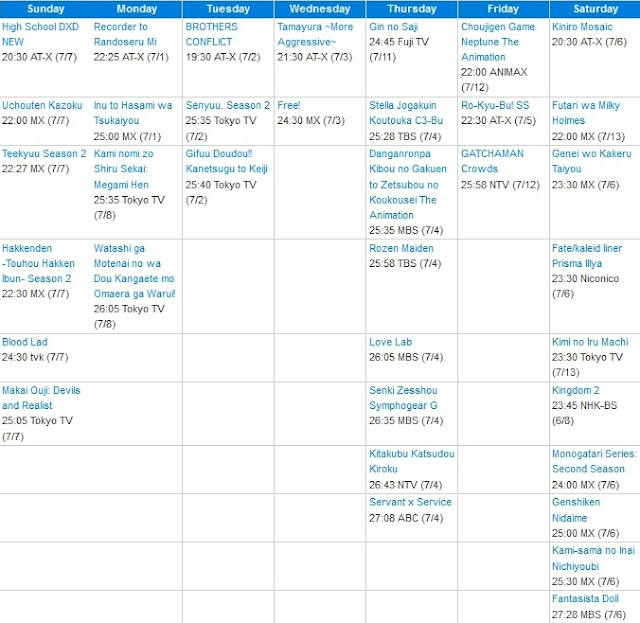Screen dimensions: 640x623
Task: Select Senki Zesshou Symphogear G link
Action: point(403,398)
